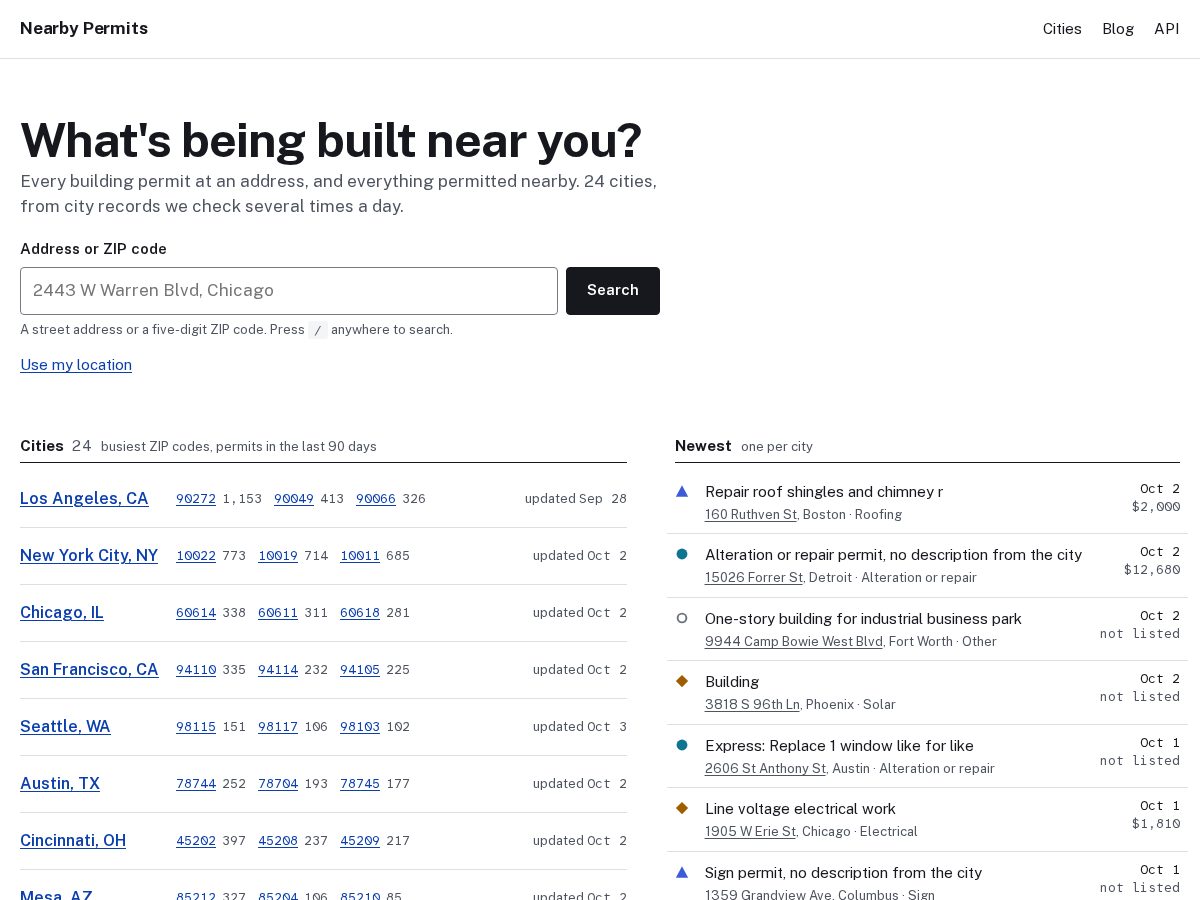
Task: Open ZIP code 78704 permits
Action: click(x=278, y=784)
